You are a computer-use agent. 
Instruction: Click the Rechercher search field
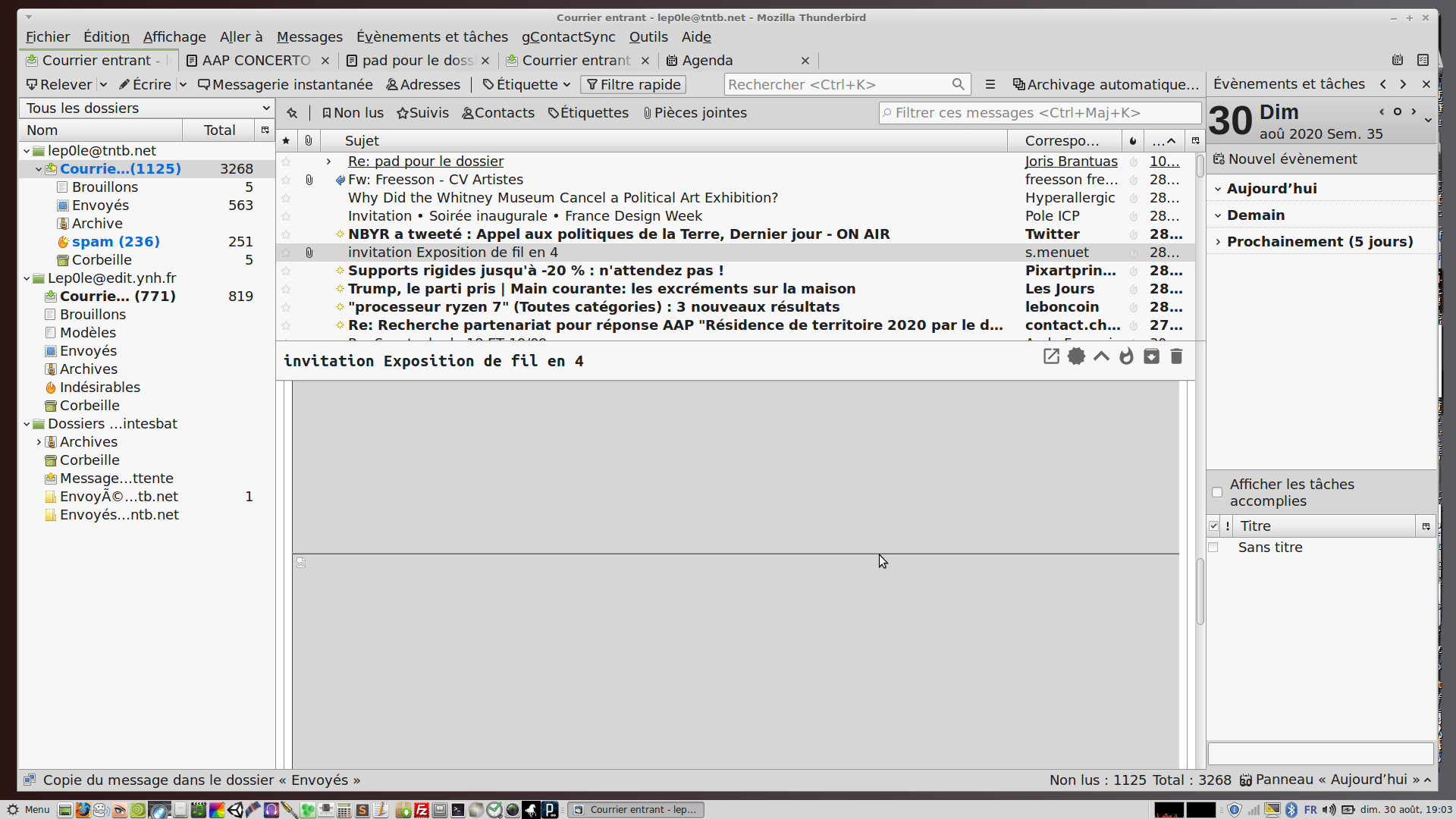[x=837, y=84]
